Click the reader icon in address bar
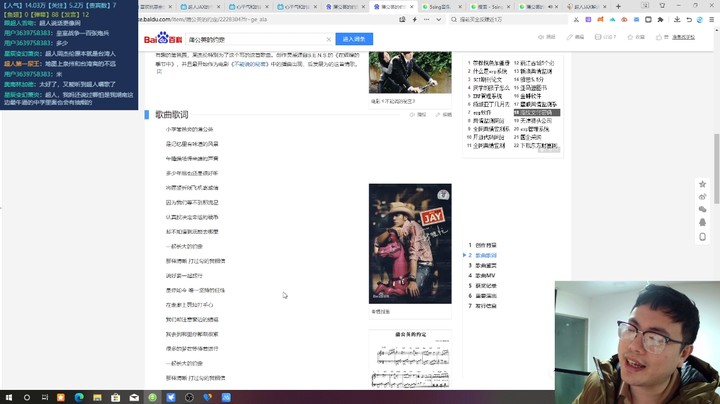Viewport: 720px width, 404px height. click(402, 19)
